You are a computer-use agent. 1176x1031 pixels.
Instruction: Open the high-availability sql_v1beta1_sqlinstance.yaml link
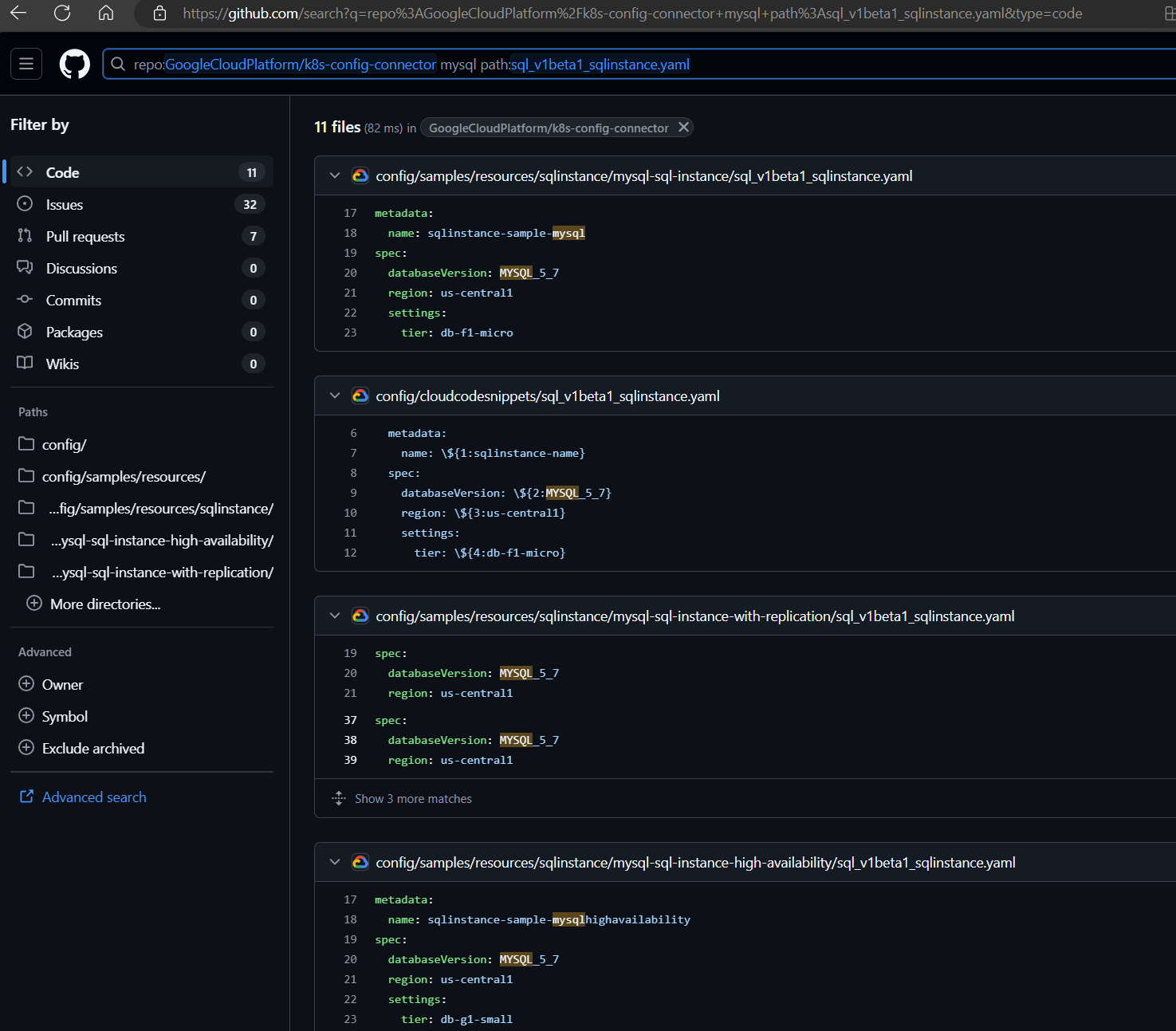695,863
